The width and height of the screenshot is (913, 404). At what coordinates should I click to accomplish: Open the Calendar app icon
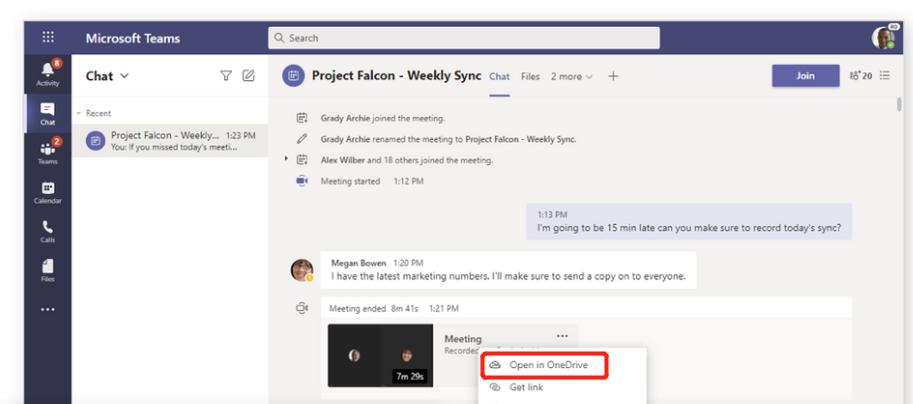point(47,191)
